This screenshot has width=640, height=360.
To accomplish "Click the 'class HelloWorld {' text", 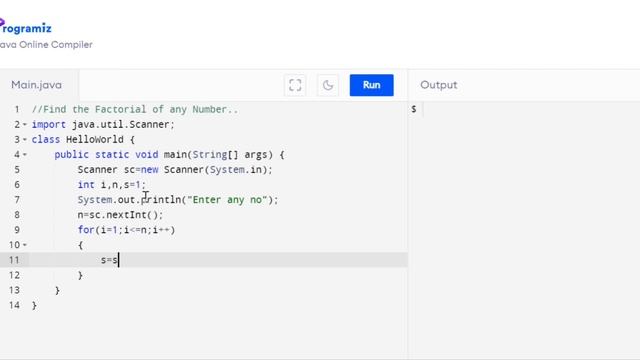I will coord(83,140).
